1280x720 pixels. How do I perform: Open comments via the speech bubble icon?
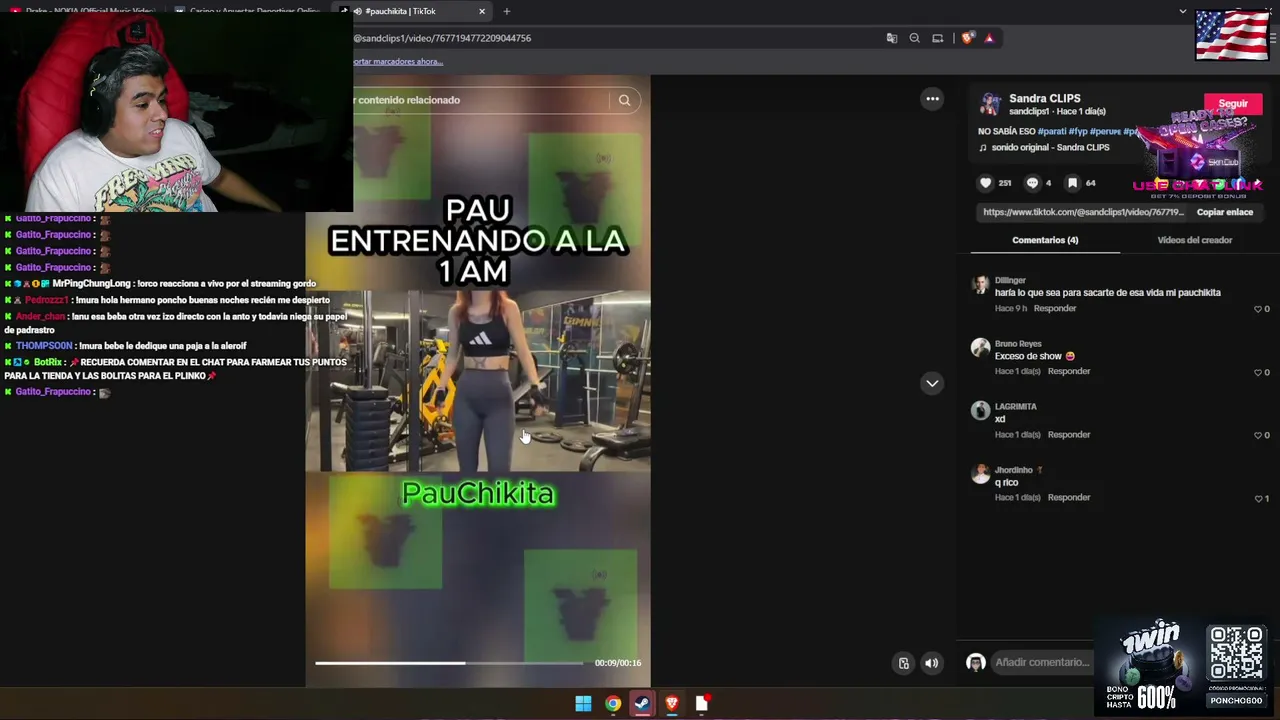tap(1033, 183)
